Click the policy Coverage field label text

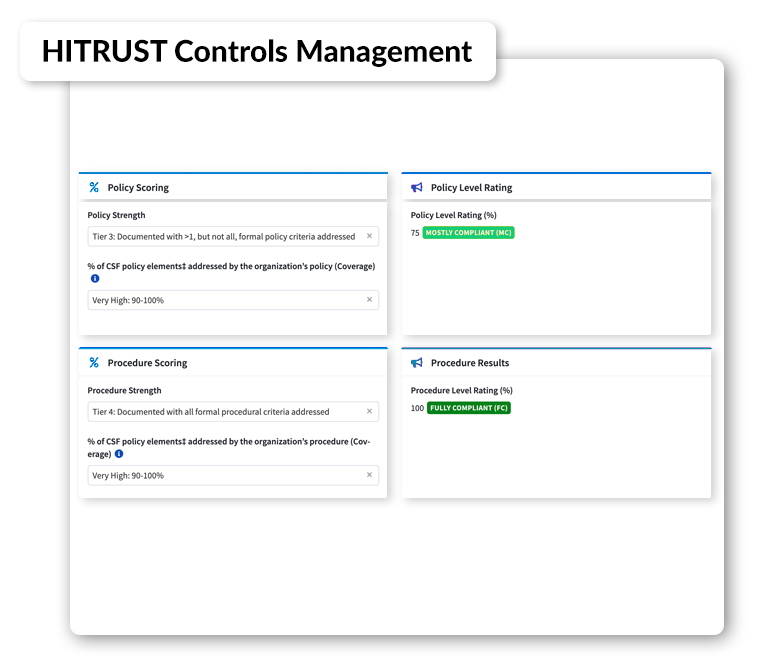(231, 266)
